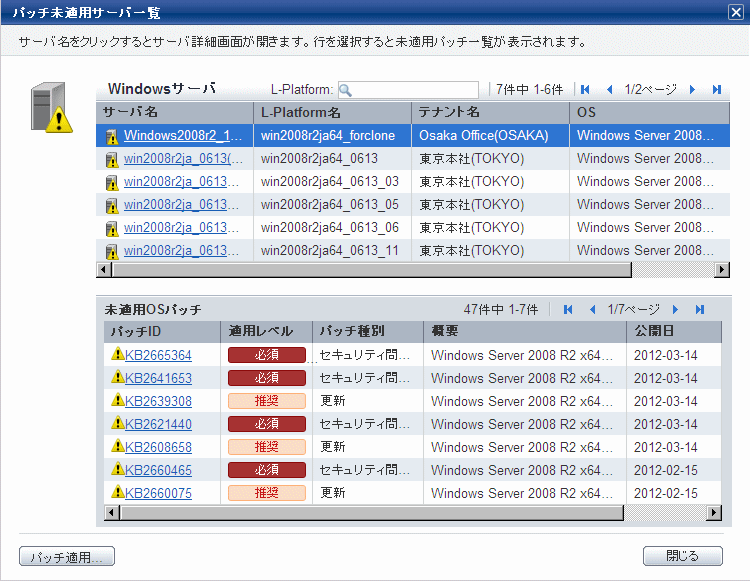Viewport: 750px width, 581px height.
Task: Select L-Platform cell win2008r2ja64_0613_03
Action: (330, 181)
